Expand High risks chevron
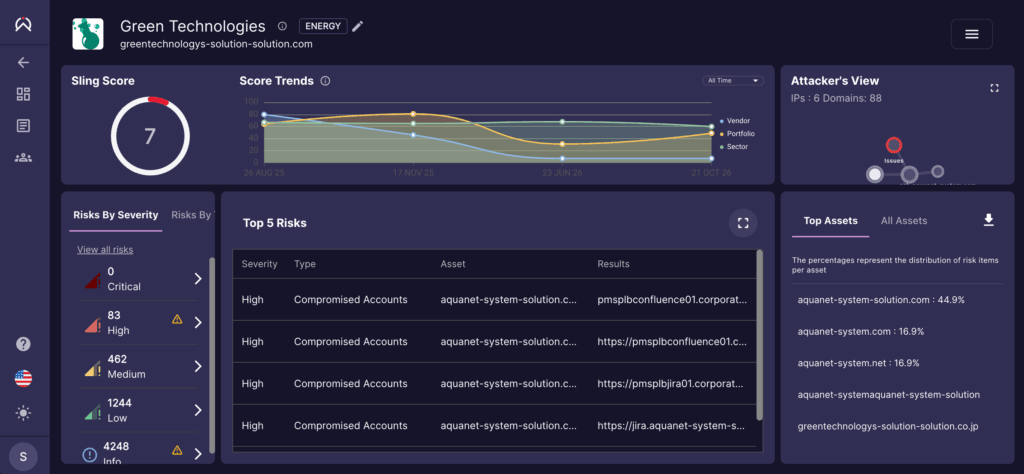Image resolution: width=1024 pixels, height=474 pixels. pyautogui.click(x=199, y=323)
